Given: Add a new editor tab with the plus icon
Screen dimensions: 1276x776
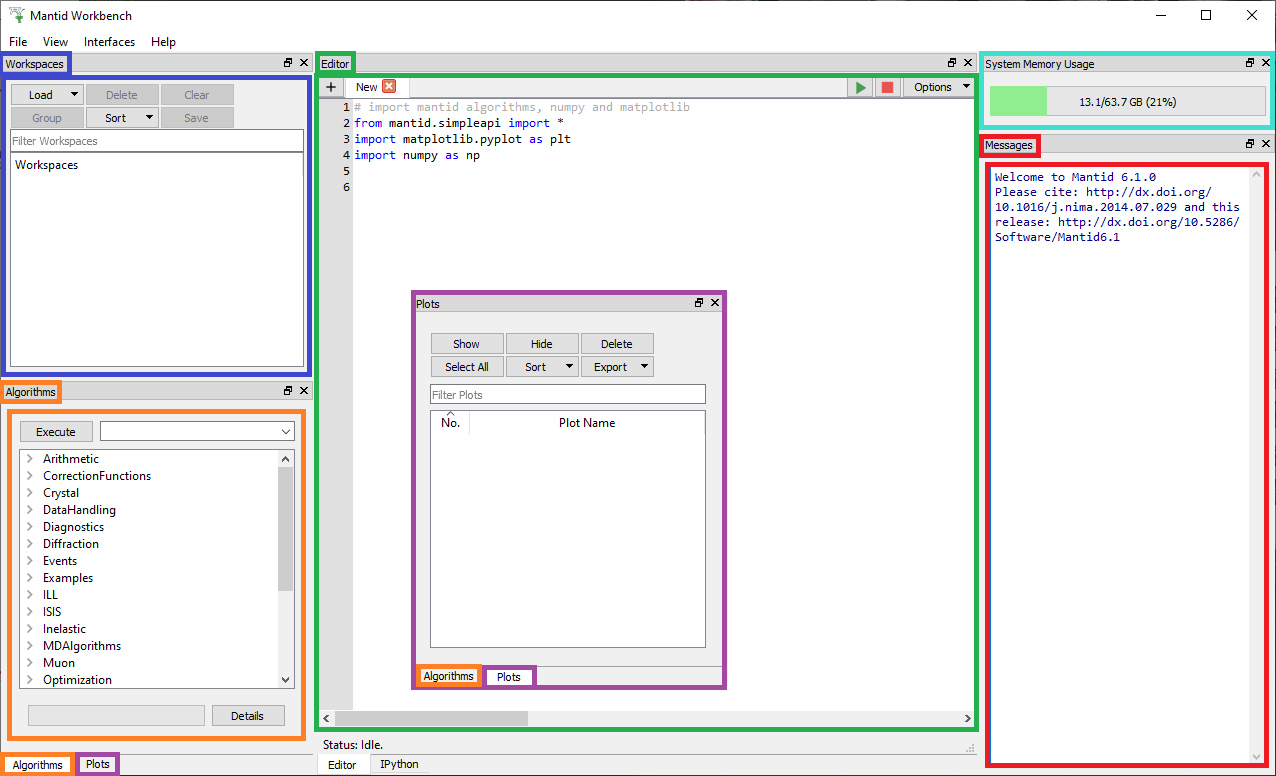Looking at the screenshot, I should [x=331, y=87].
